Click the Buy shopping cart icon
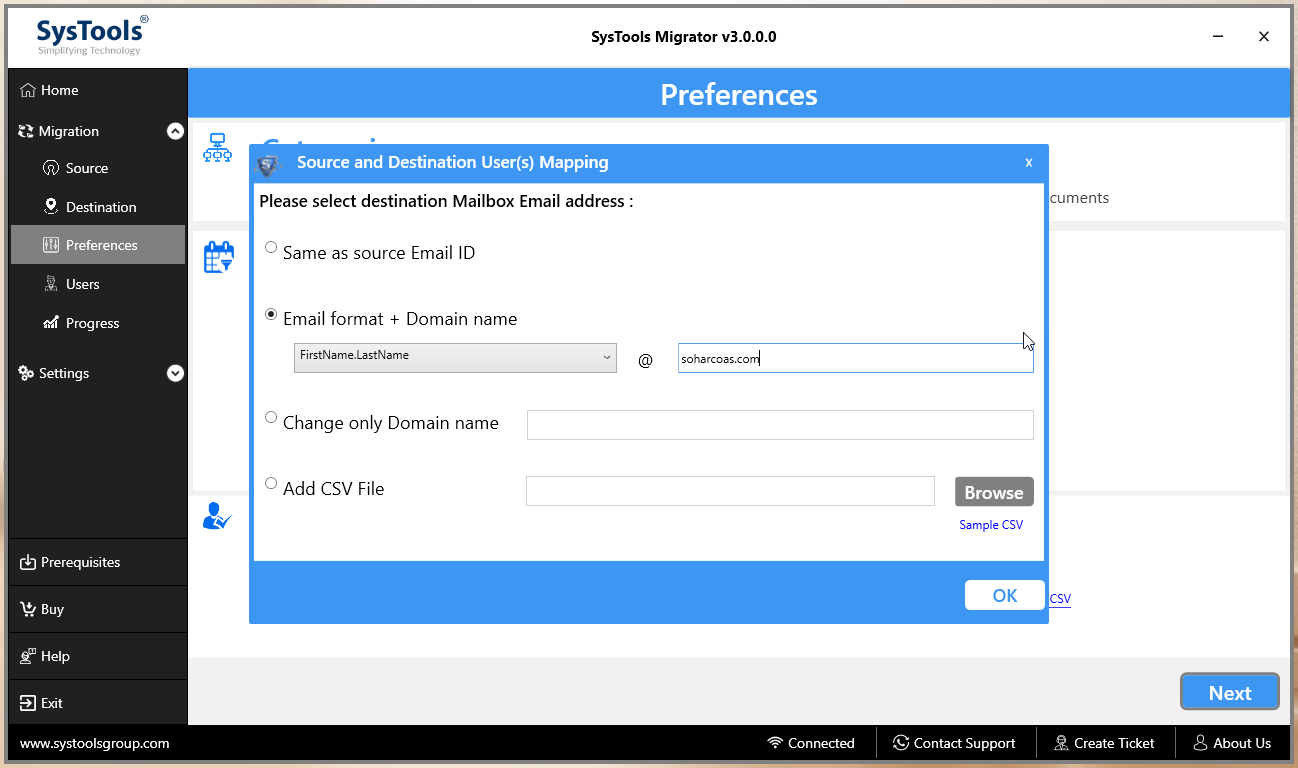This screenshot has width=1298, height=768. (28, 609)
